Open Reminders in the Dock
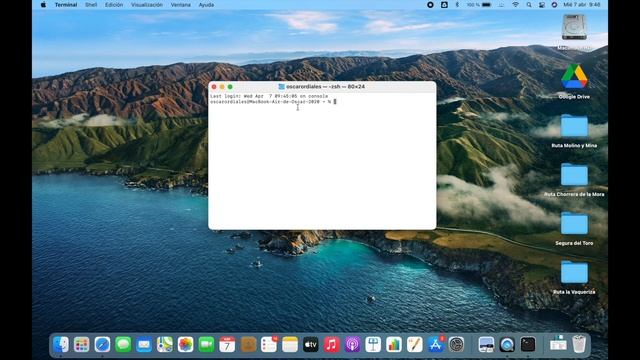 click(x=269, y=344)
